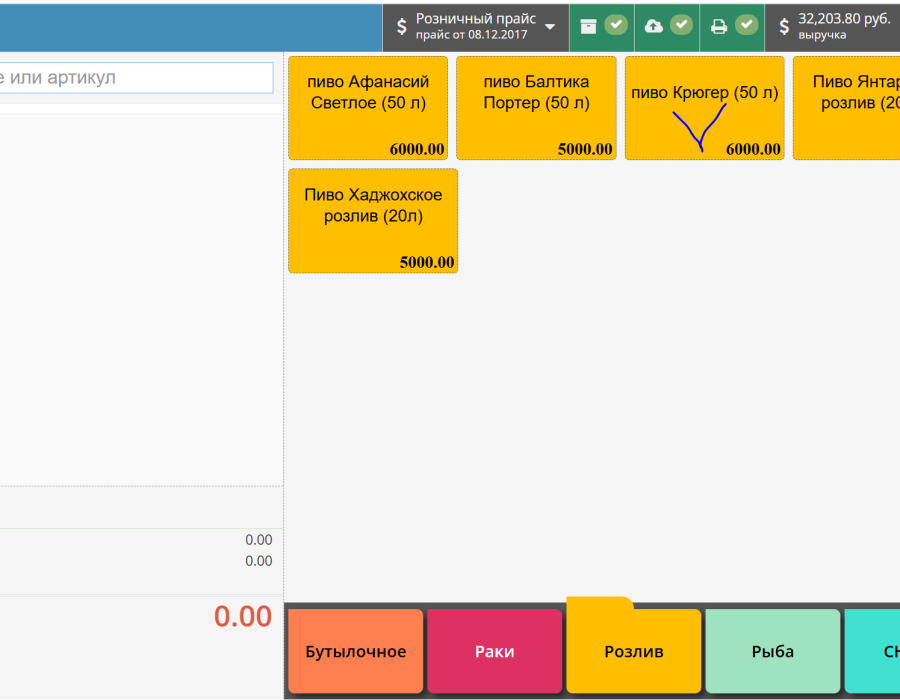900x700 pixels.
Task: Add пиво Балтика Портер (50 л)
Action: [536, 108]
